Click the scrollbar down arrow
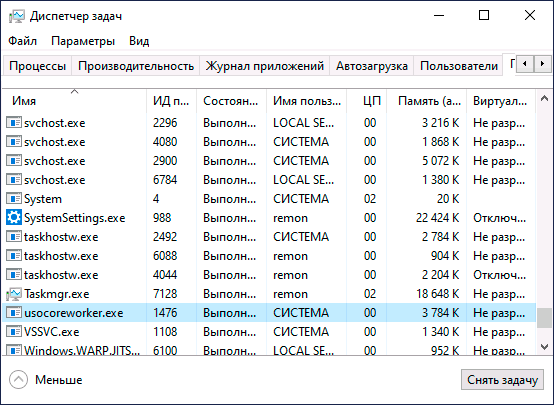554x405 pixels. (544, 347)
